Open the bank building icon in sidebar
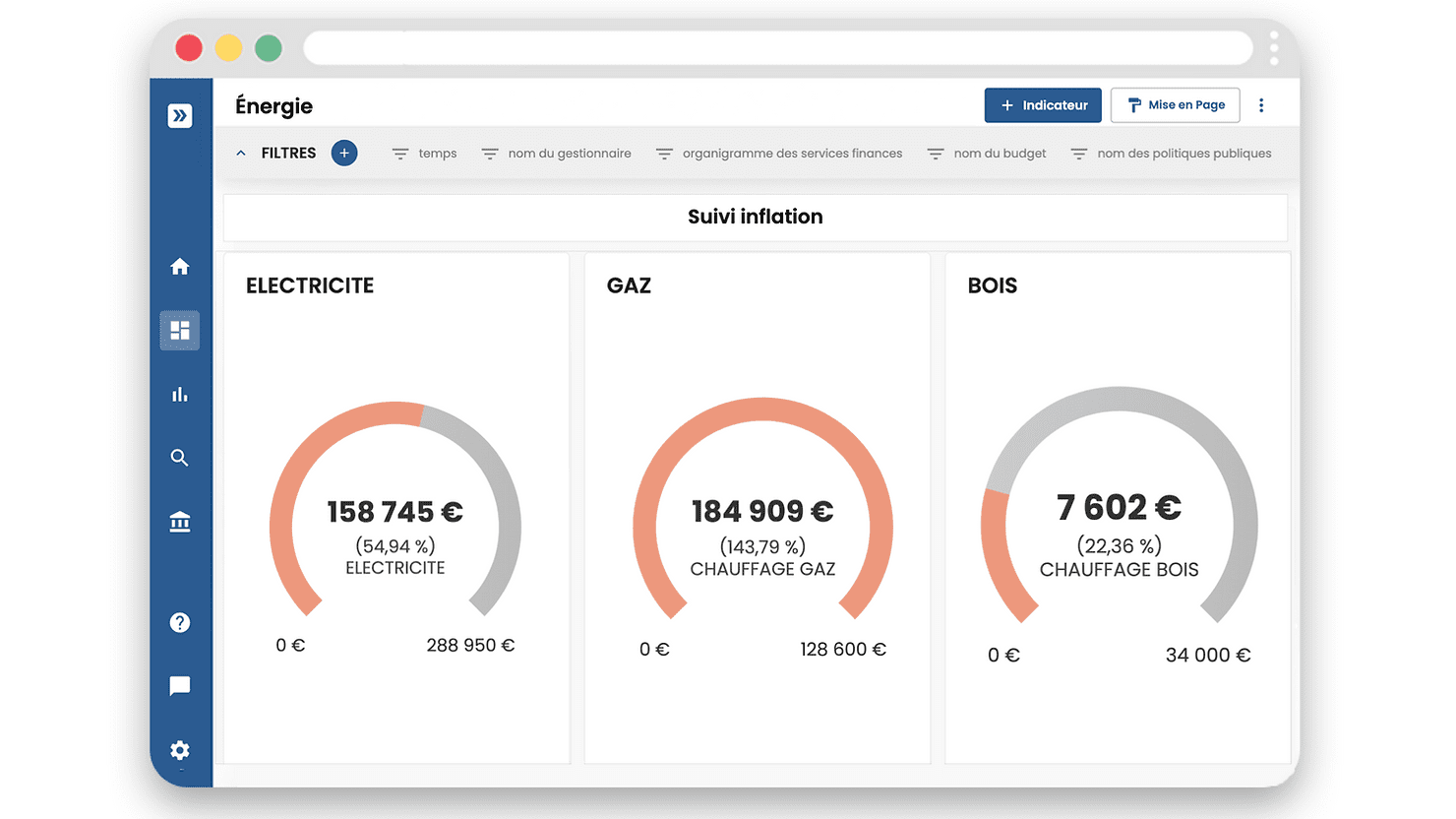 (180, 522)
